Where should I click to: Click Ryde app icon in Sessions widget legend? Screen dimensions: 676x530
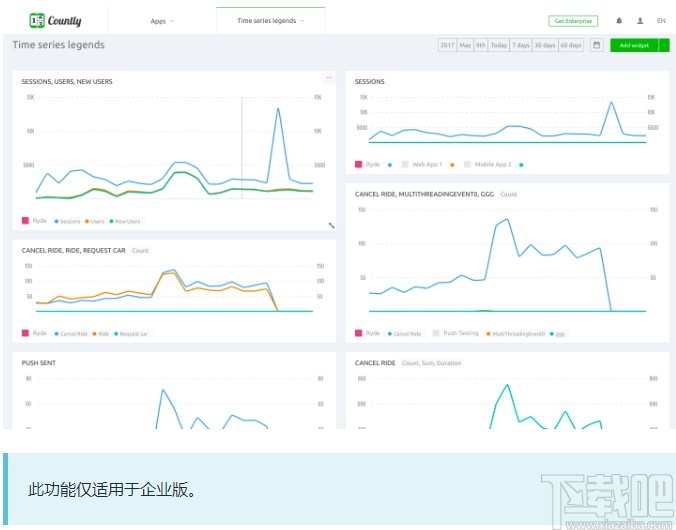tap(358, 164)
